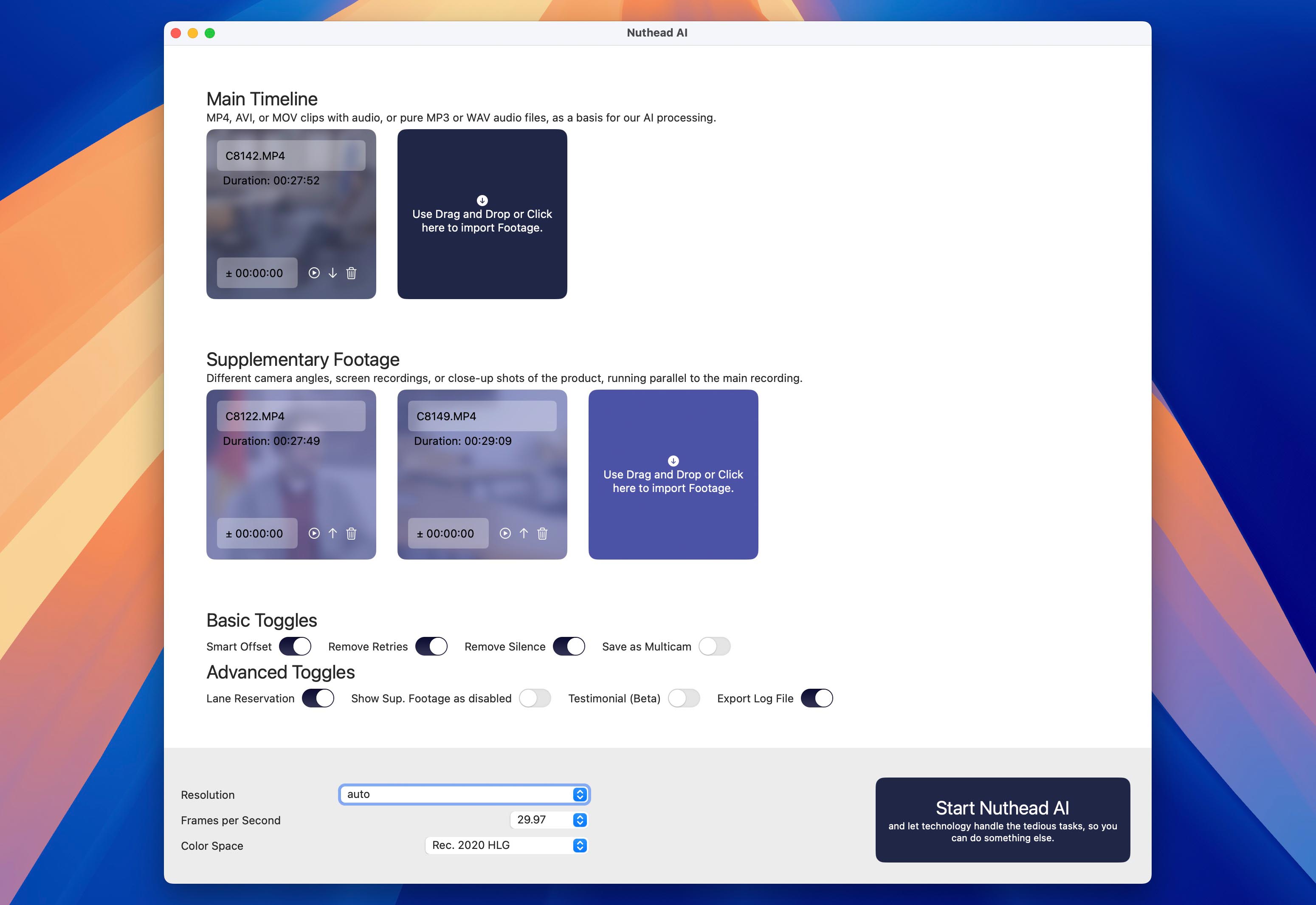Toggle Remove Silence off
Image resolution: width=1316 pixels, height=905 pixels.
[x=569, y=646]
